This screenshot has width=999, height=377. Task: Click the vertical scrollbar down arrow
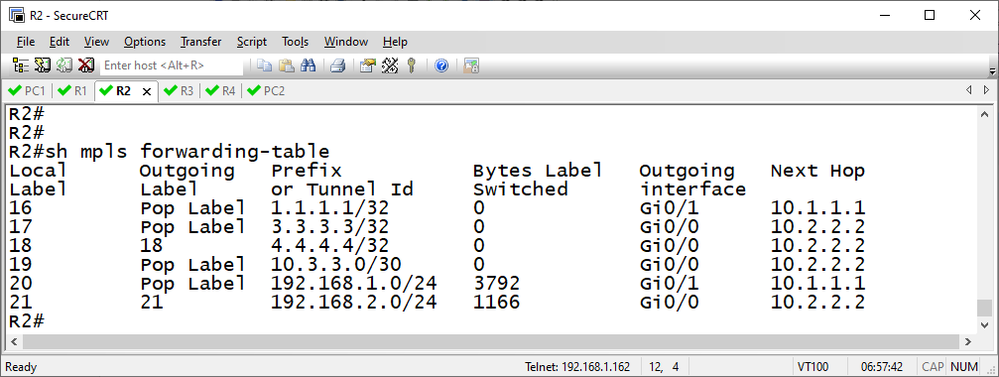986,325
